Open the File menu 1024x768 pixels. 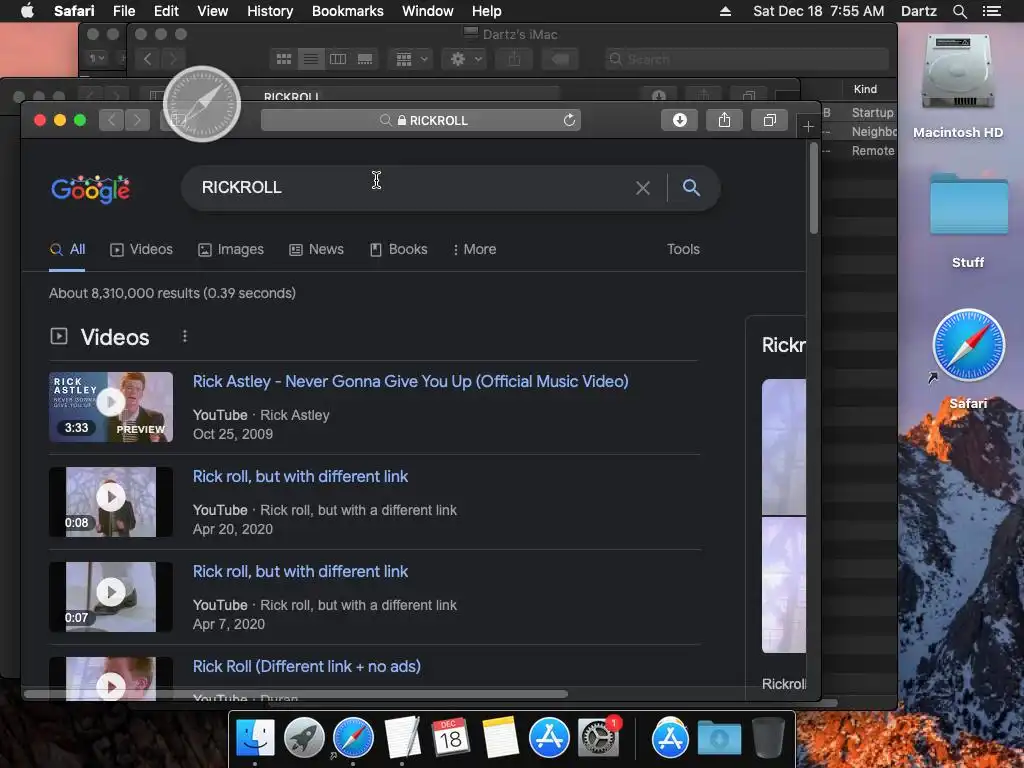[x=123, y=11]
